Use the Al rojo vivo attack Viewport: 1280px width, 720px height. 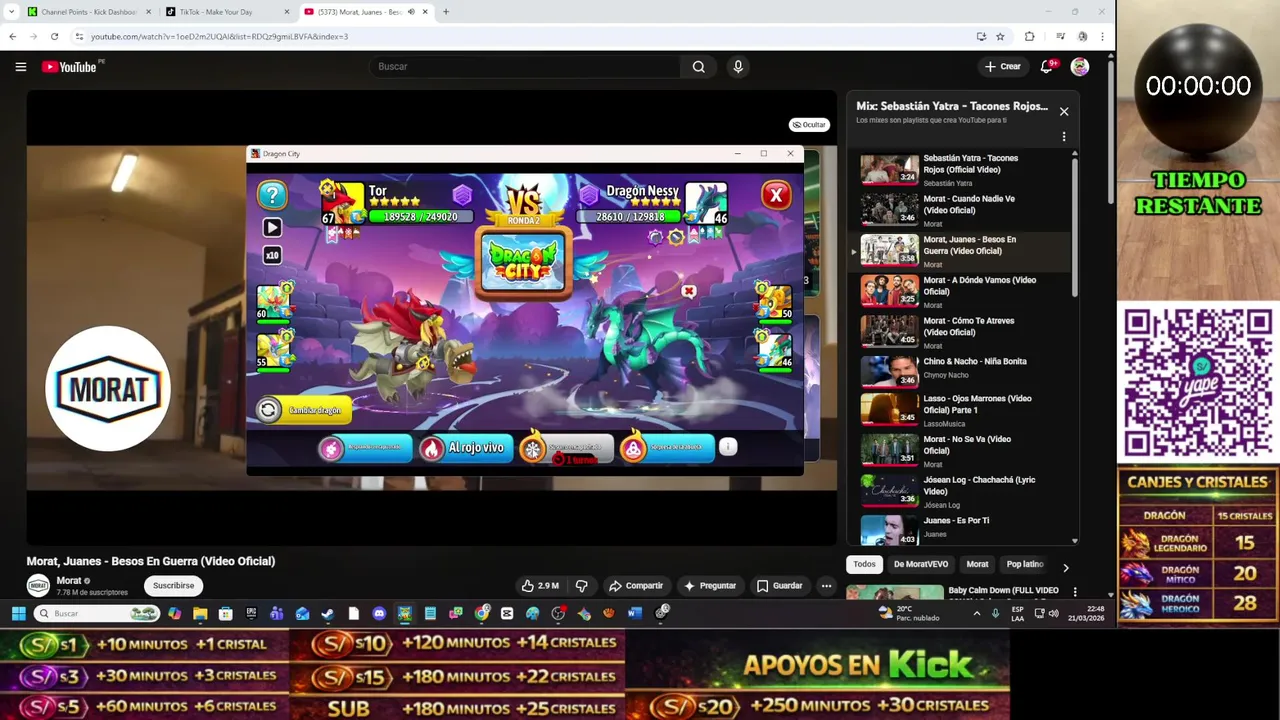click(465, 449)
